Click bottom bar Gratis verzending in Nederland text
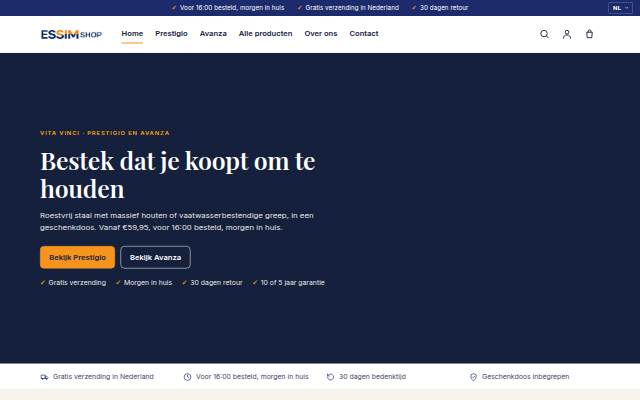Image resolution: width=640 pixels, height=400 pixels. tap(103, 377)
